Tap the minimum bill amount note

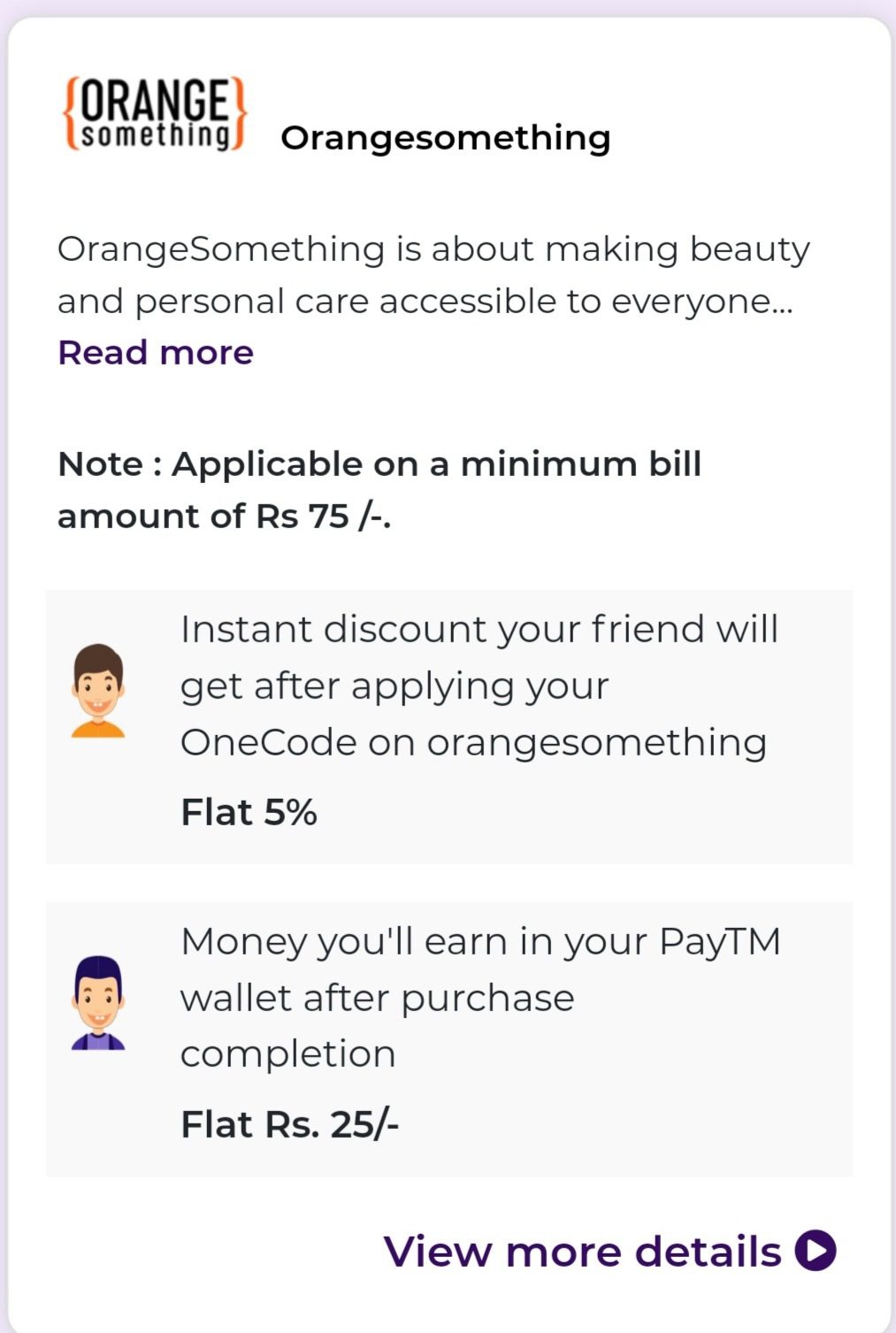[379, 489]
